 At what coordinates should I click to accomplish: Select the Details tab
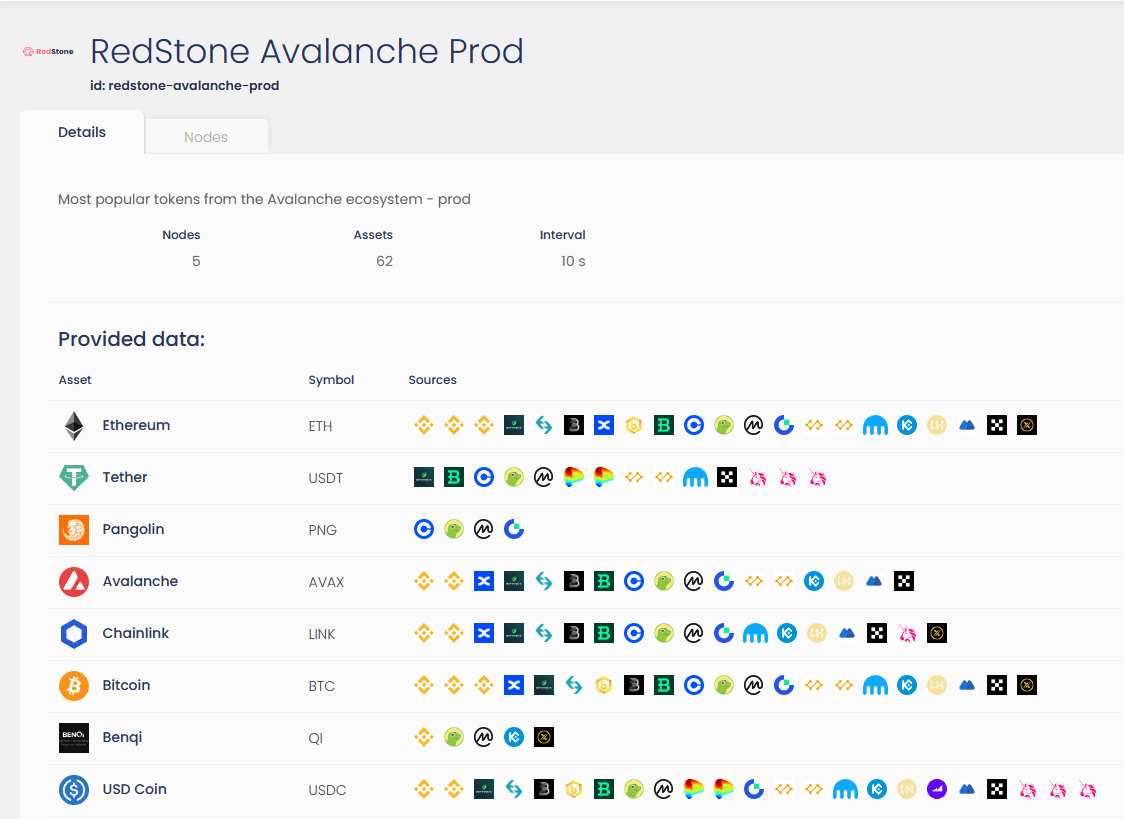[x=82, y=132]
